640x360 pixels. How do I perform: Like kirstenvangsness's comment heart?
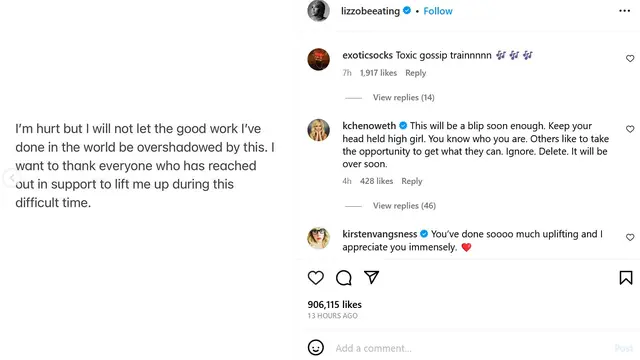click(x=630, y=237)
